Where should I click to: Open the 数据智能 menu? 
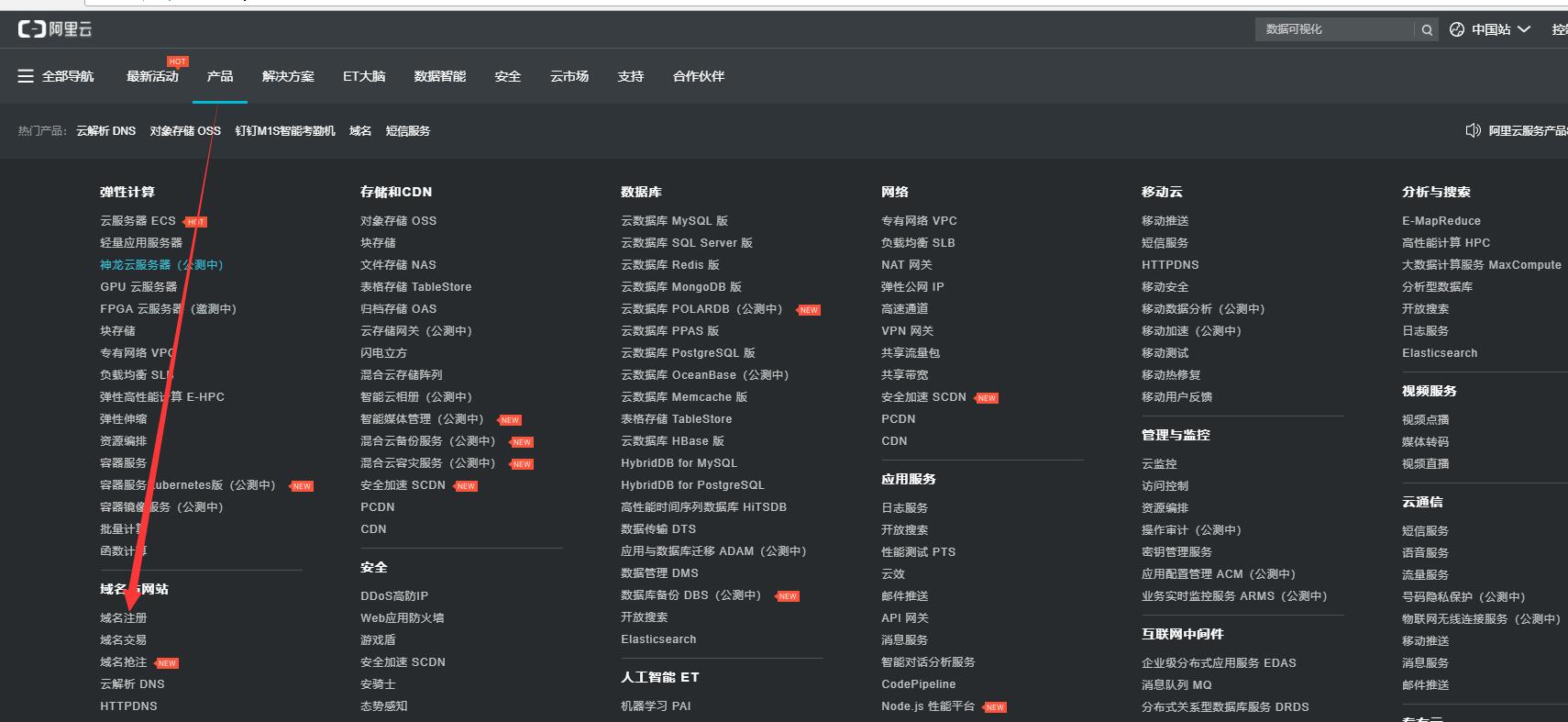click(440, 76)
